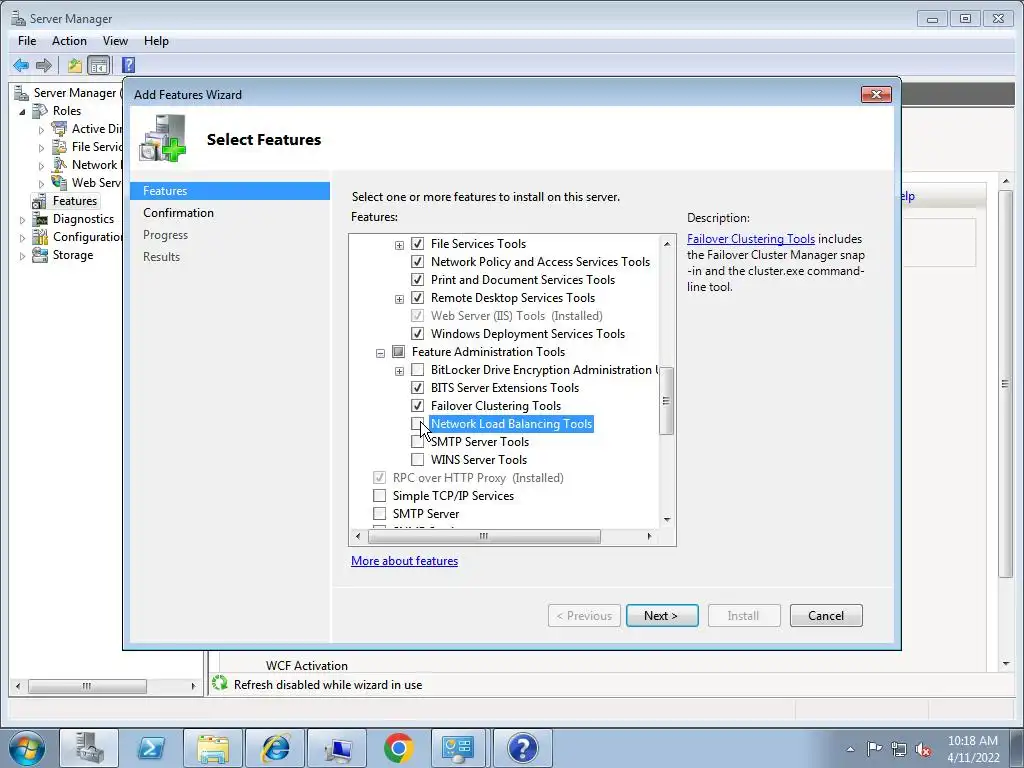Launch Internet Explorer from taskbar
1024x768 pixels.
pyautogui.click(x=275, y=748)
